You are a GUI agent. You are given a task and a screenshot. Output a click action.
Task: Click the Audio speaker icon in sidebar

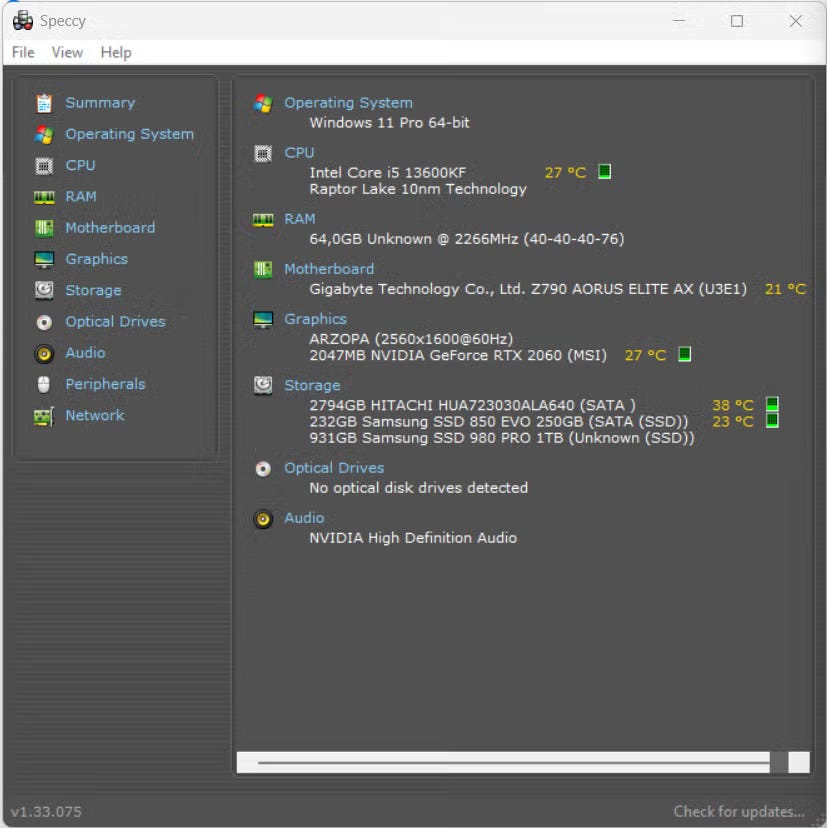(x=44, y=353)
